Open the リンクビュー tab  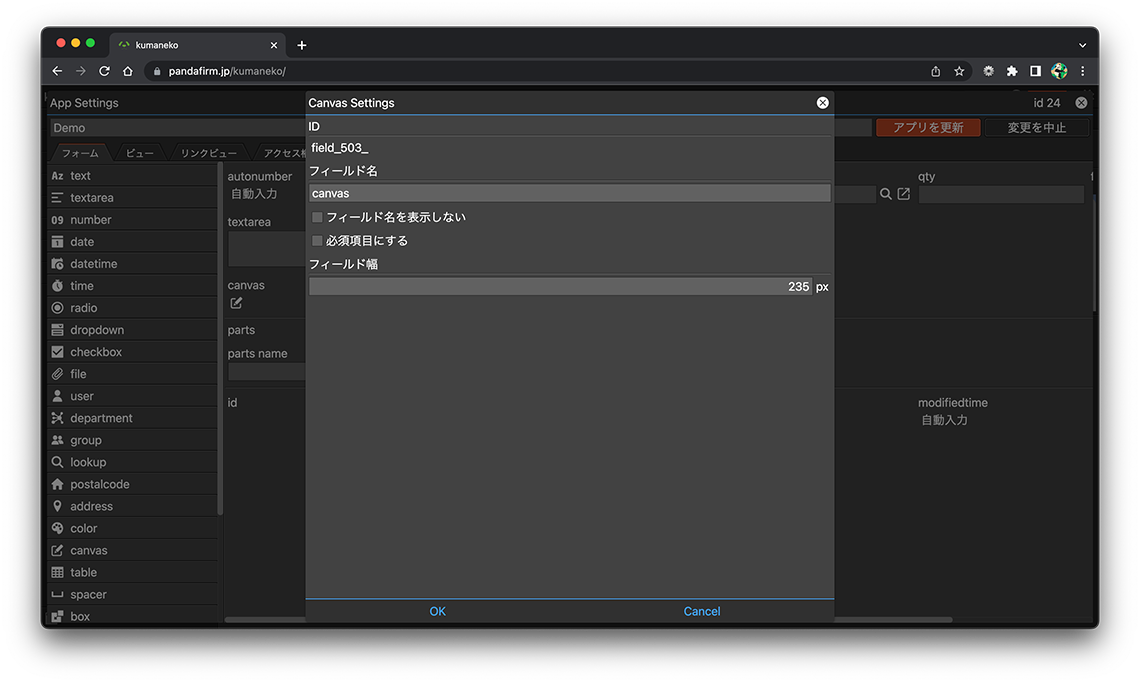208,153
